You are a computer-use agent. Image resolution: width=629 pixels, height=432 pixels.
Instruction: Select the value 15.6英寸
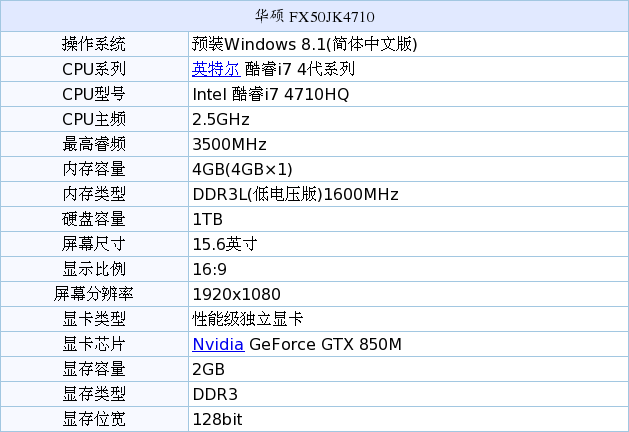(x=225, y=244)
